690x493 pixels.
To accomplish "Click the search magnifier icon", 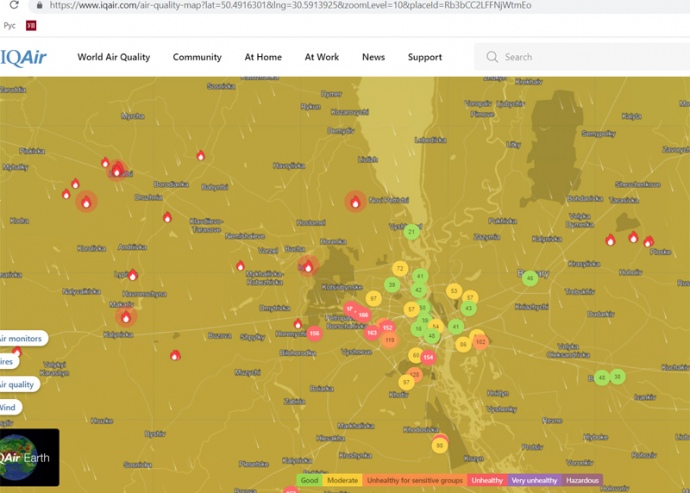I will pyautogui.click(x=492, y=57).
